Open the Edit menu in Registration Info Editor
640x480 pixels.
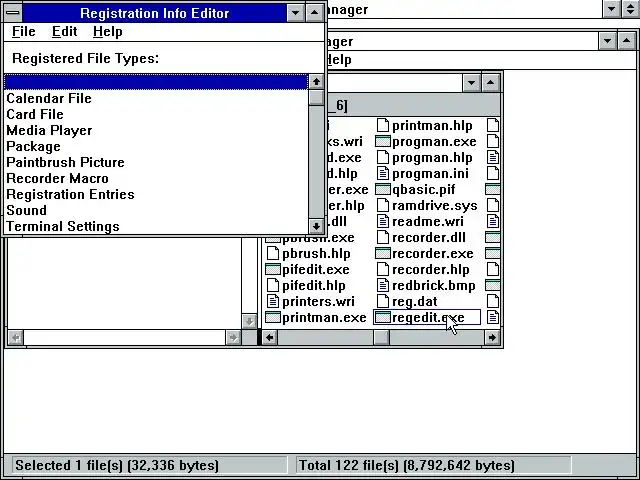[64, 31]
